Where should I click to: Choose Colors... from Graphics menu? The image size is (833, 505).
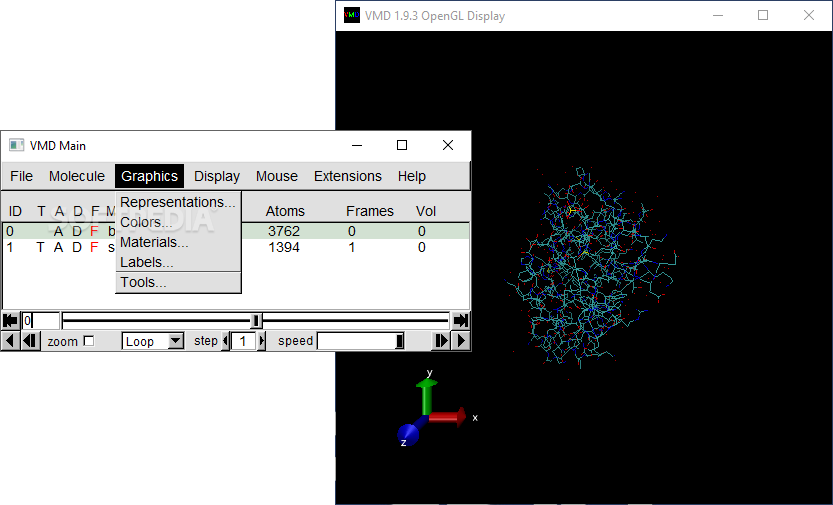(x=178, y=222)
